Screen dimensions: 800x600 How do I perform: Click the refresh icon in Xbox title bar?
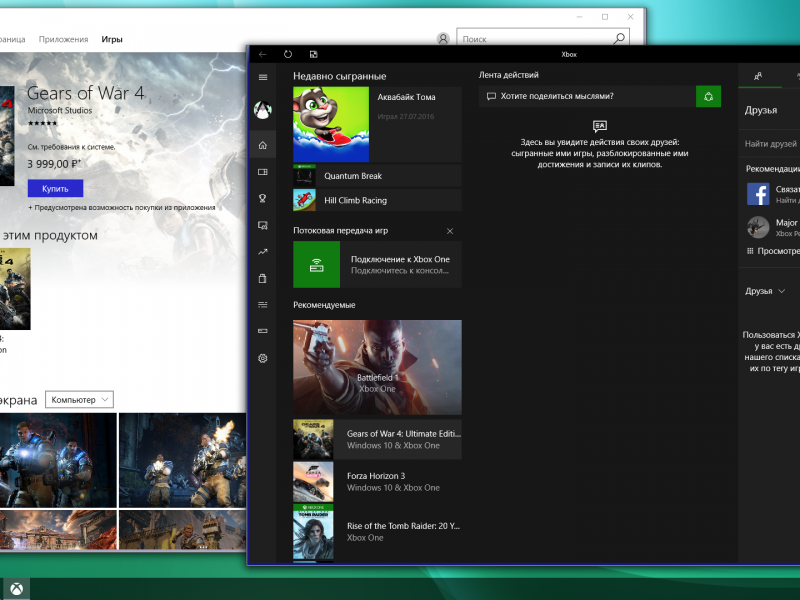pos(288,54)
